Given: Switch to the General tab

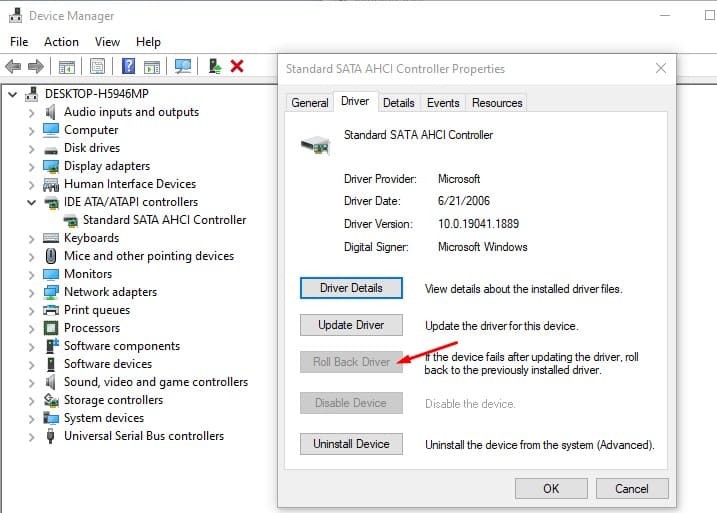Looking at the screenshot, I should coord(310,103).
